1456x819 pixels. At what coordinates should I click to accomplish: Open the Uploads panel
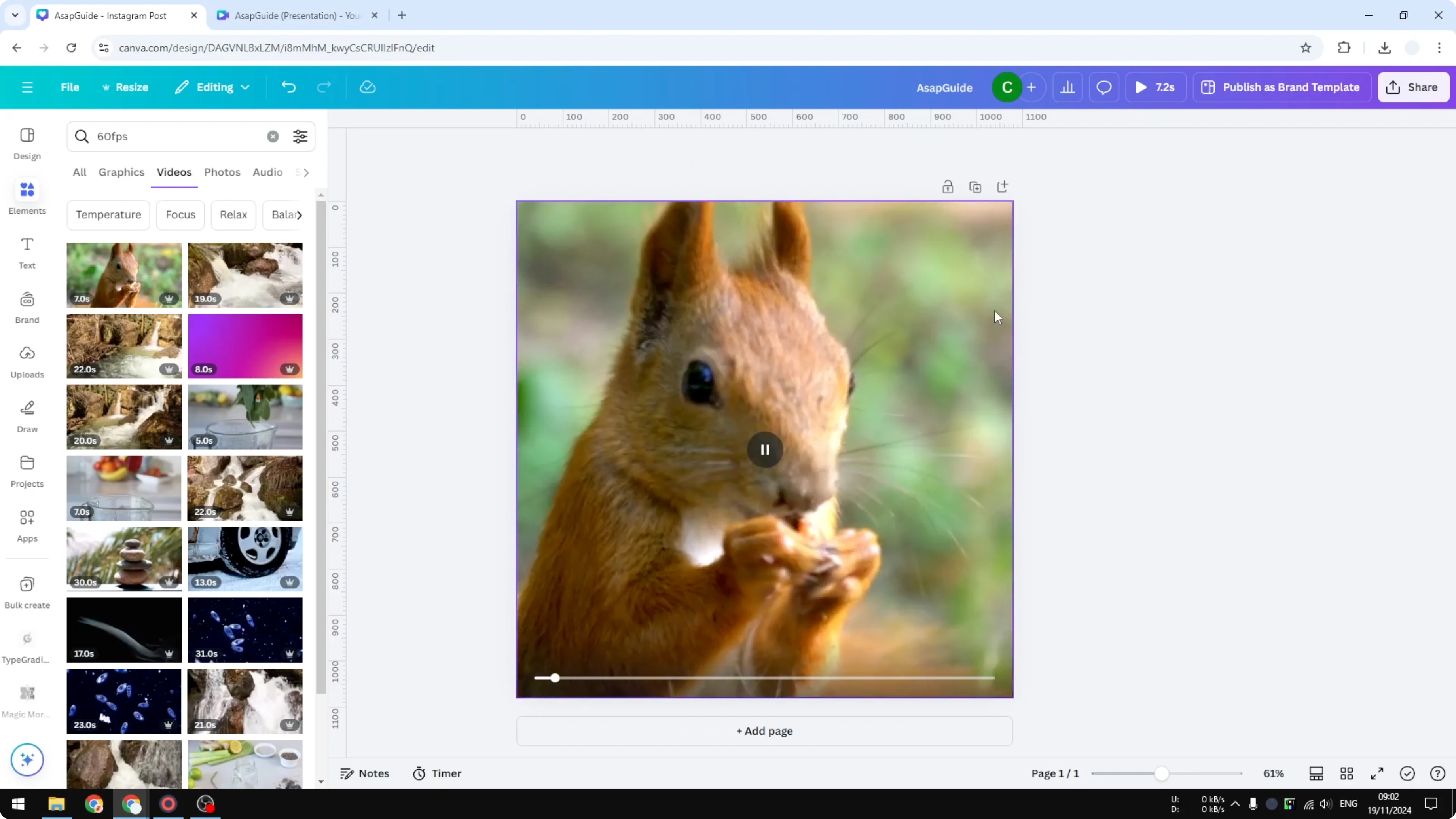[x=27, y=362]
